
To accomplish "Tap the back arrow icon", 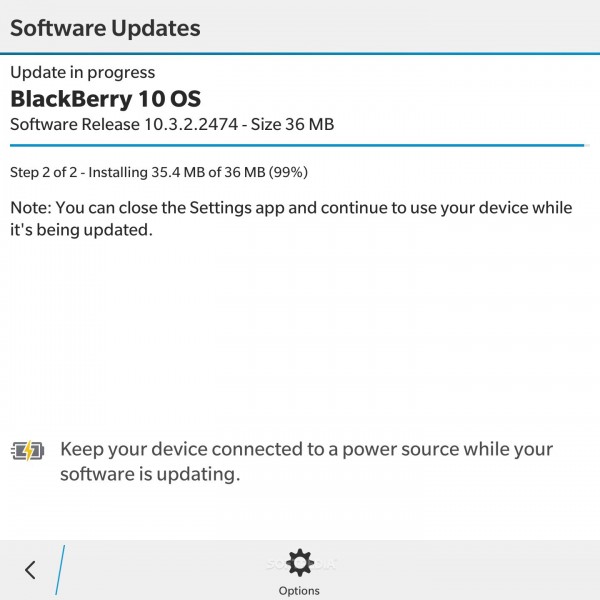I will point(30,570).
